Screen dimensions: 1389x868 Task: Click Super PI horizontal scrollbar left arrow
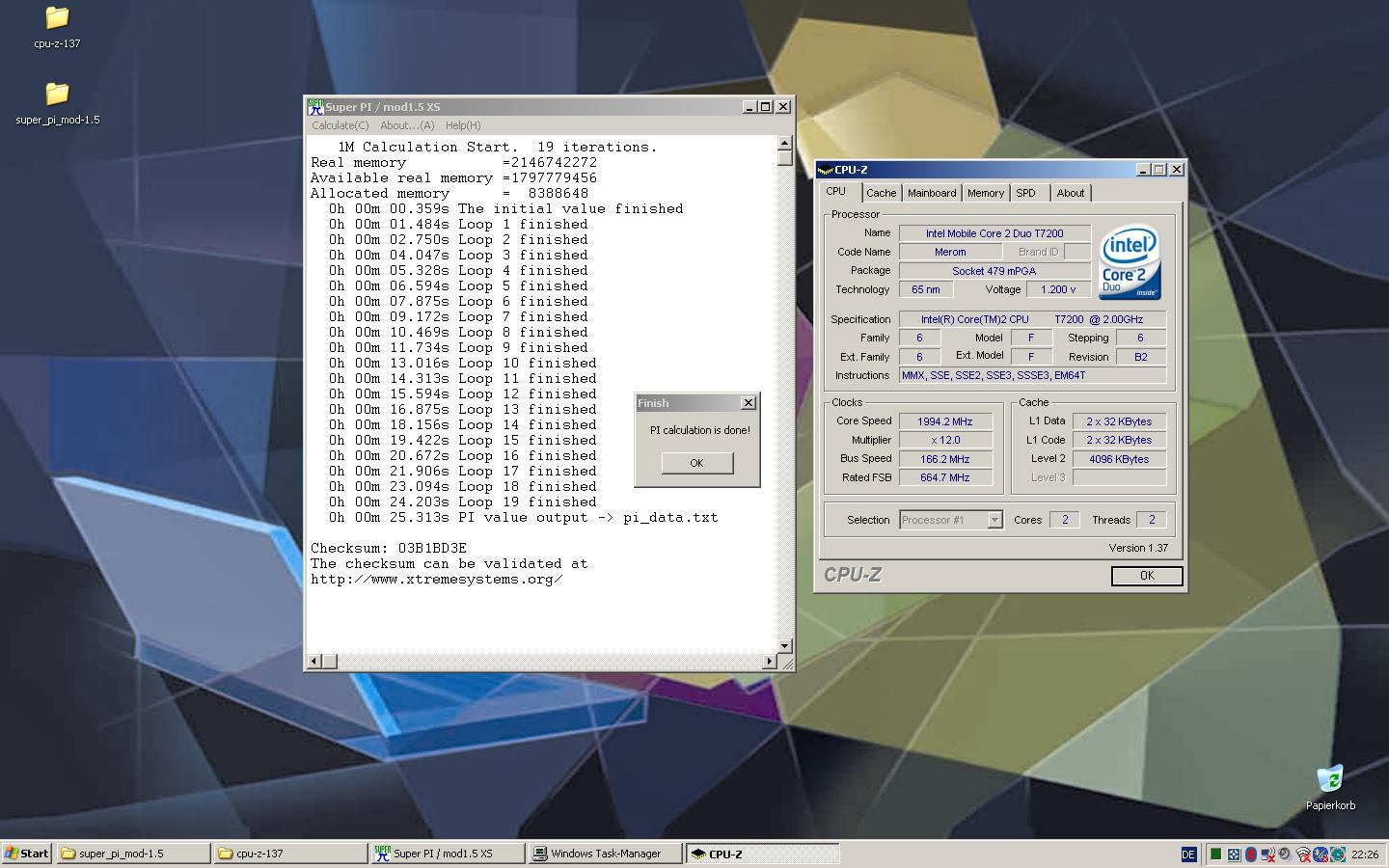point(313,662)
